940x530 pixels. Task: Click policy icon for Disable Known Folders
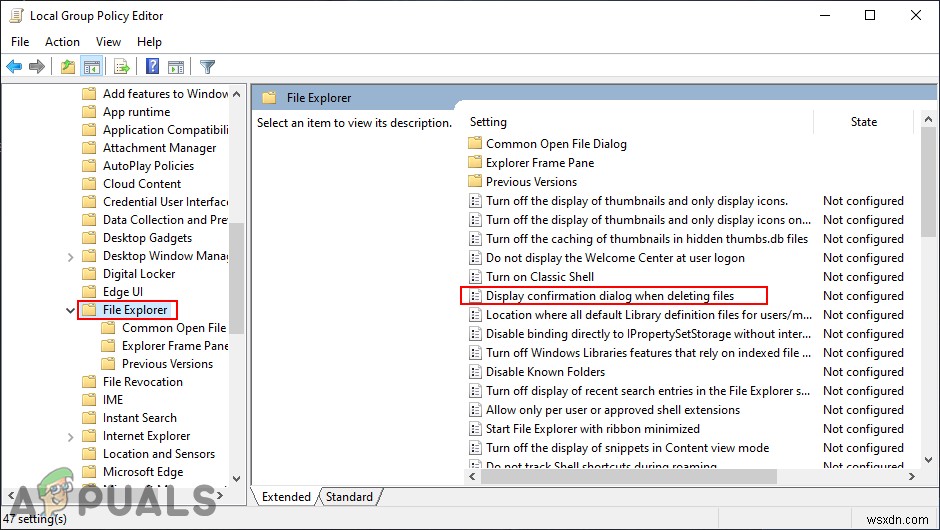pos(475,372)
